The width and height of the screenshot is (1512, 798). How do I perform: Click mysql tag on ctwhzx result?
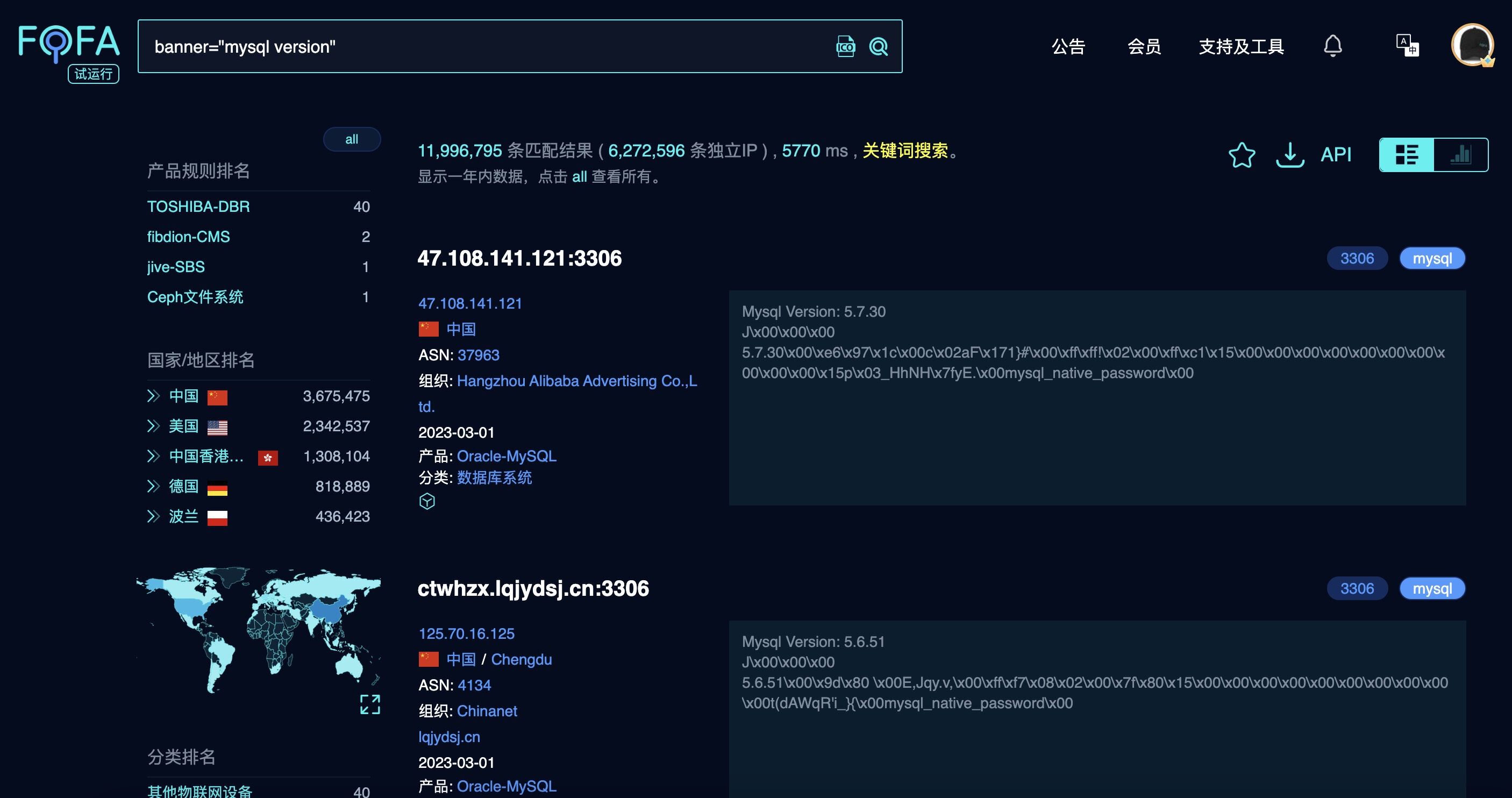1432,588
